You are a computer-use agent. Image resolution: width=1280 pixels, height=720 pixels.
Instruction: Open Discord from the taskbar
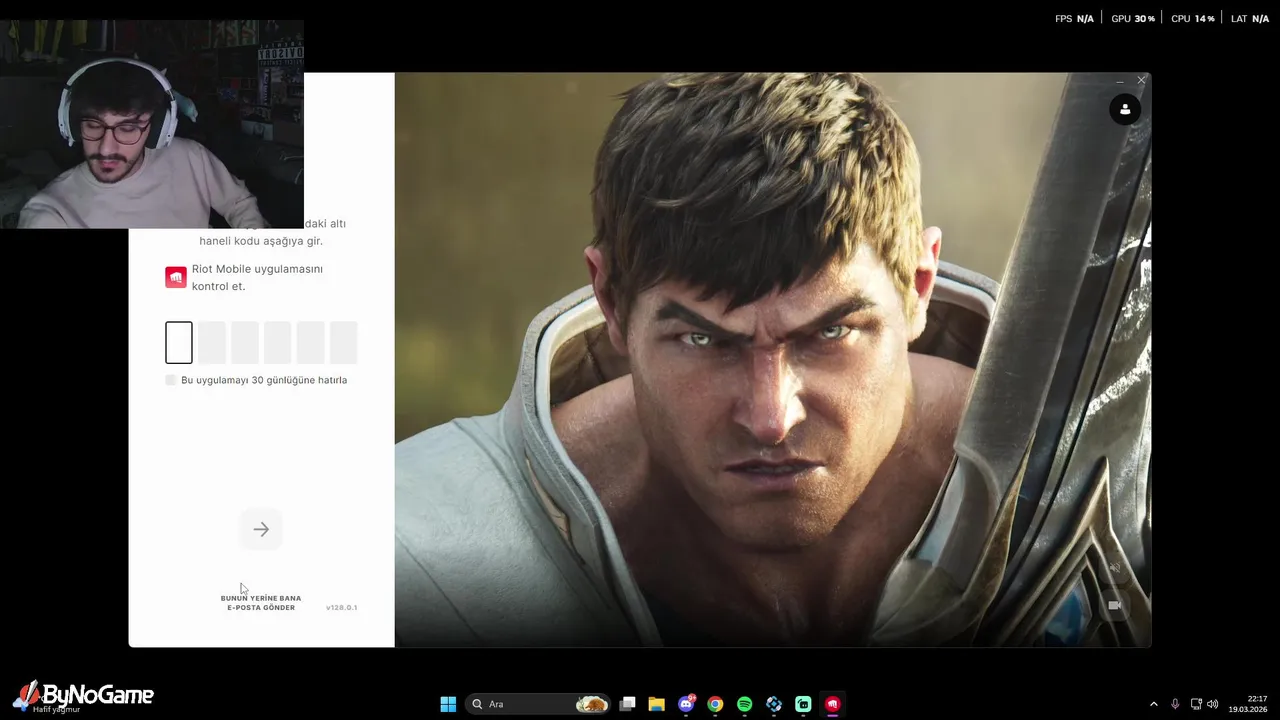point(686,704)
